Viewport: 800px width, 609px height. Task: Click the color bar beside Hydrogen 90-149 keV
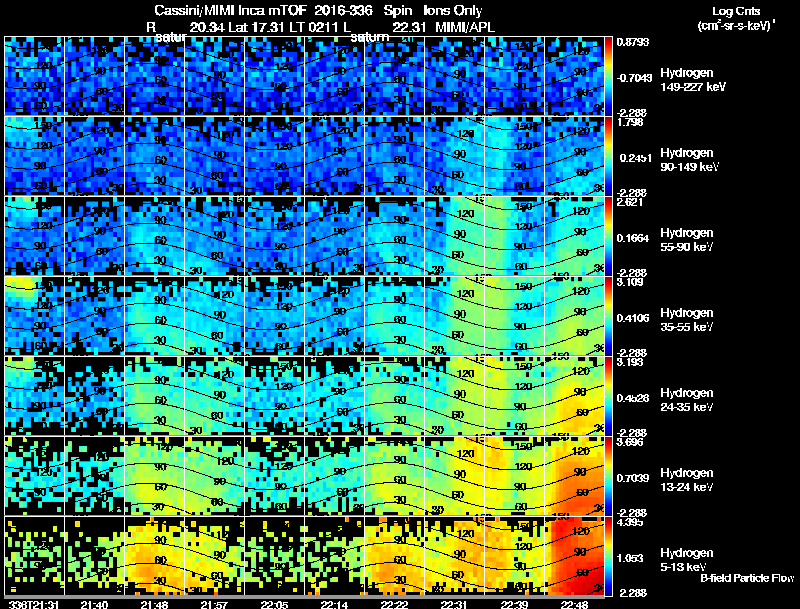tap(608, 156)
